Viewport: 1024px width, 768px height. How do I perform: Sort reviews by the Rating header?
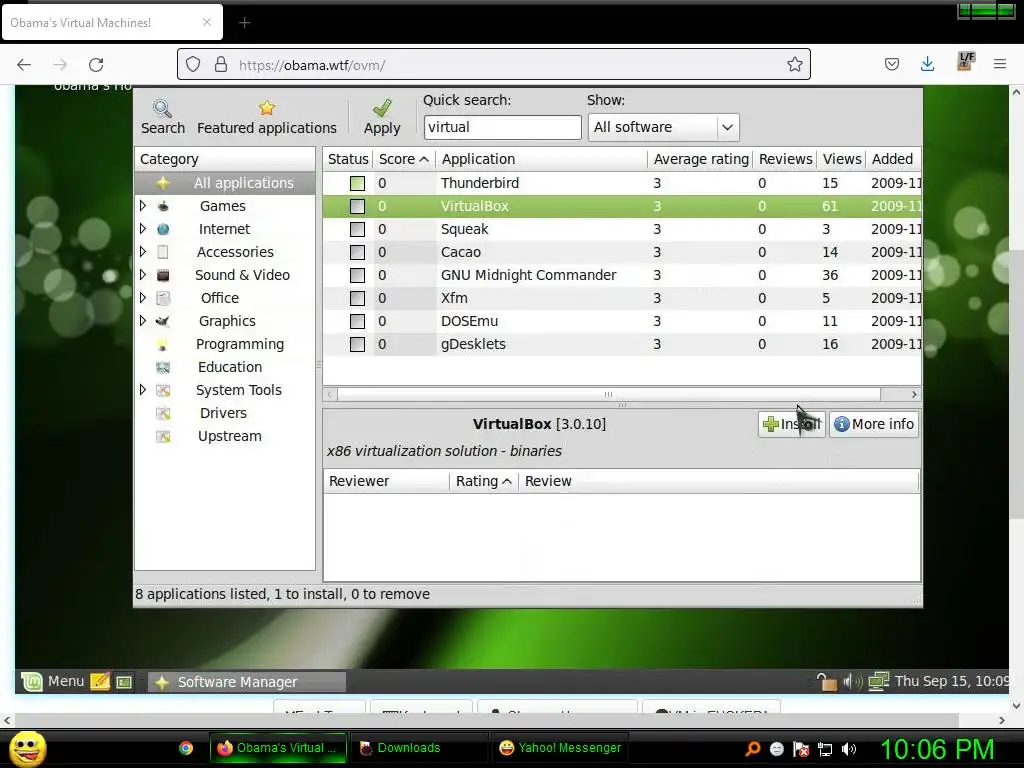click(x=483, y=481)
